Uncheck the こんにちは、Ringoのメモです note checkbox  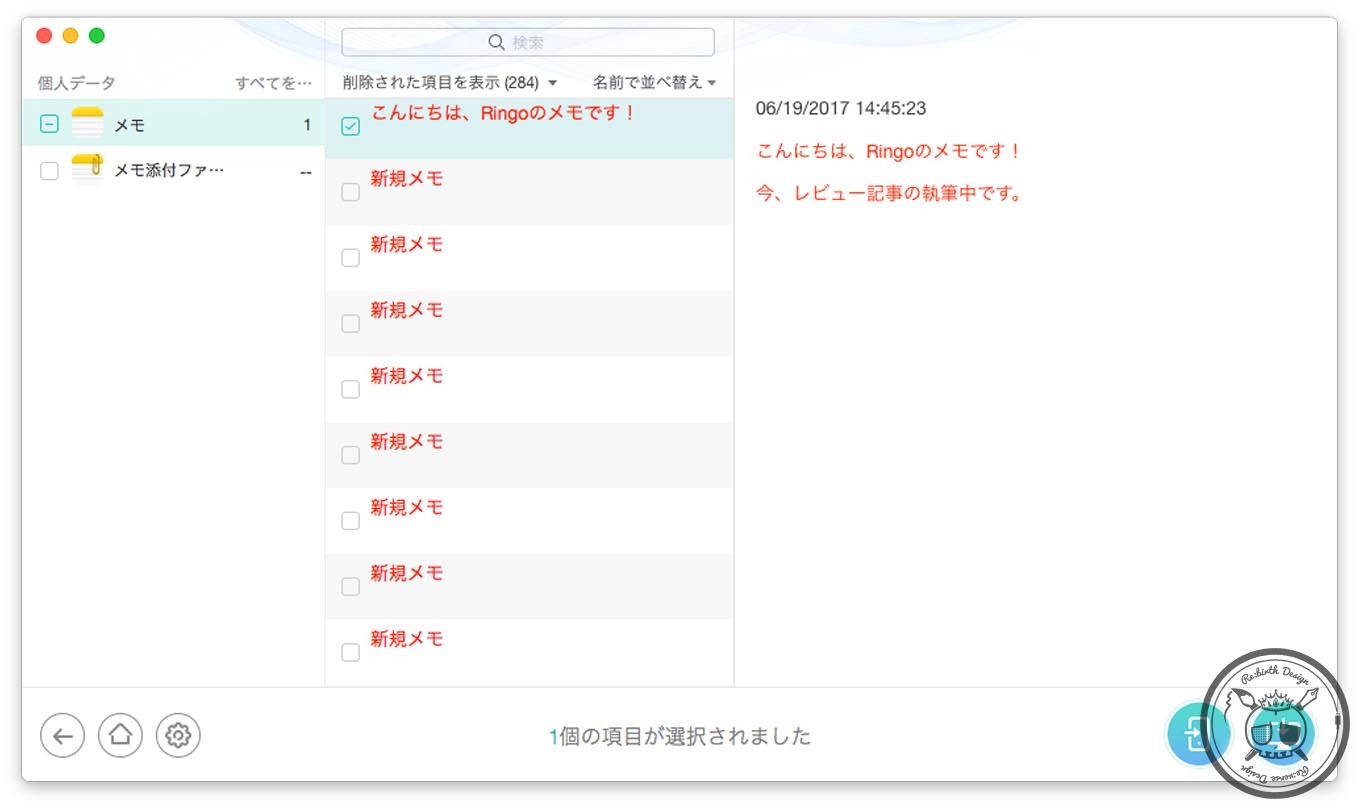tap(351, 126)
